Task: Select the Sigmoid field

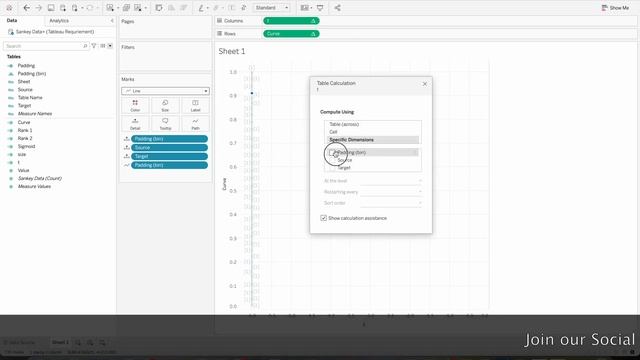Action: tap(27, 147)
